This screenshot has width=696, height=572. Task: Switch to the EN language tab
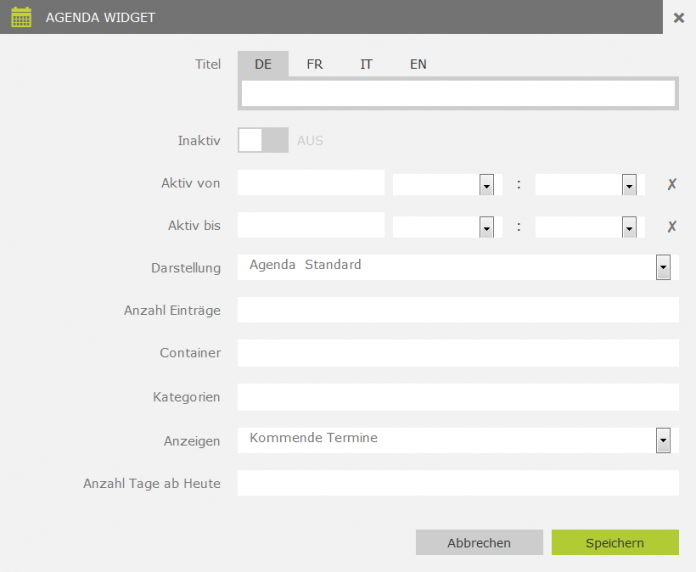coord(418,64)
